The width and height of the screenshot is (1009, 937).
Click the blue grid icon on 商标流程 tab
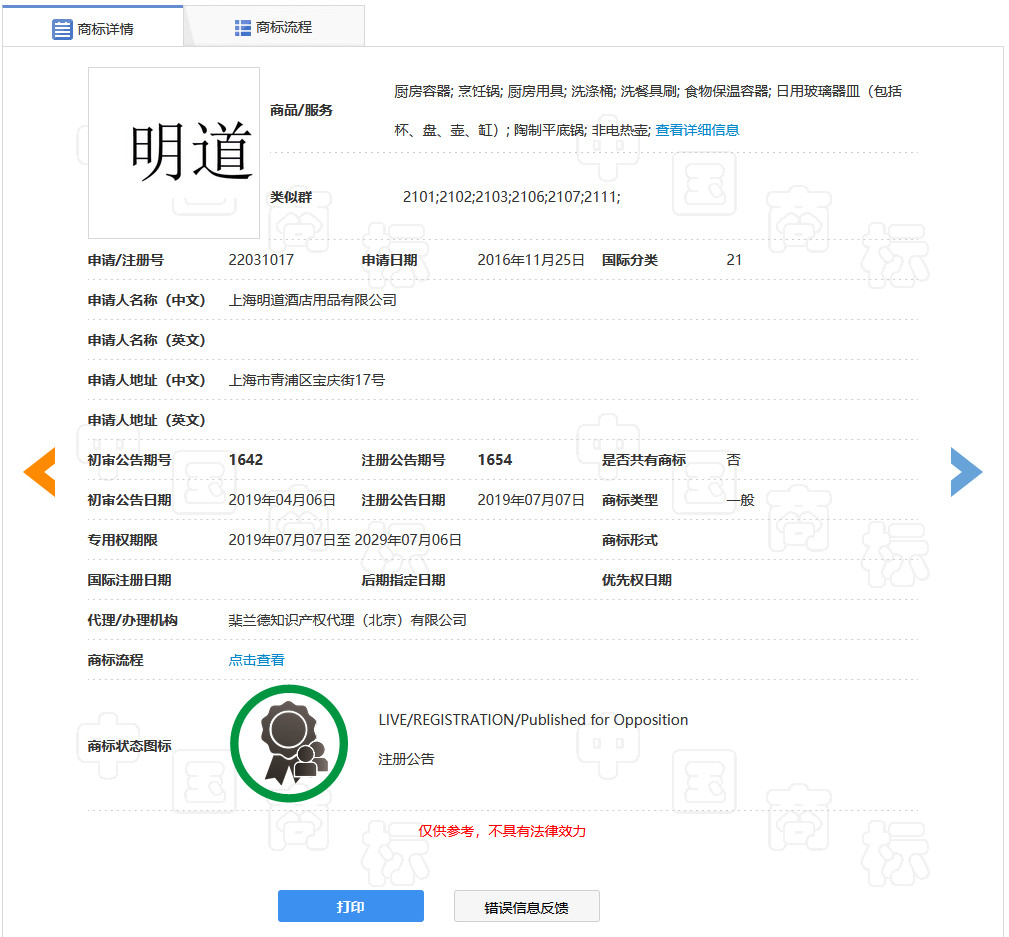click(x=244, y=27)
